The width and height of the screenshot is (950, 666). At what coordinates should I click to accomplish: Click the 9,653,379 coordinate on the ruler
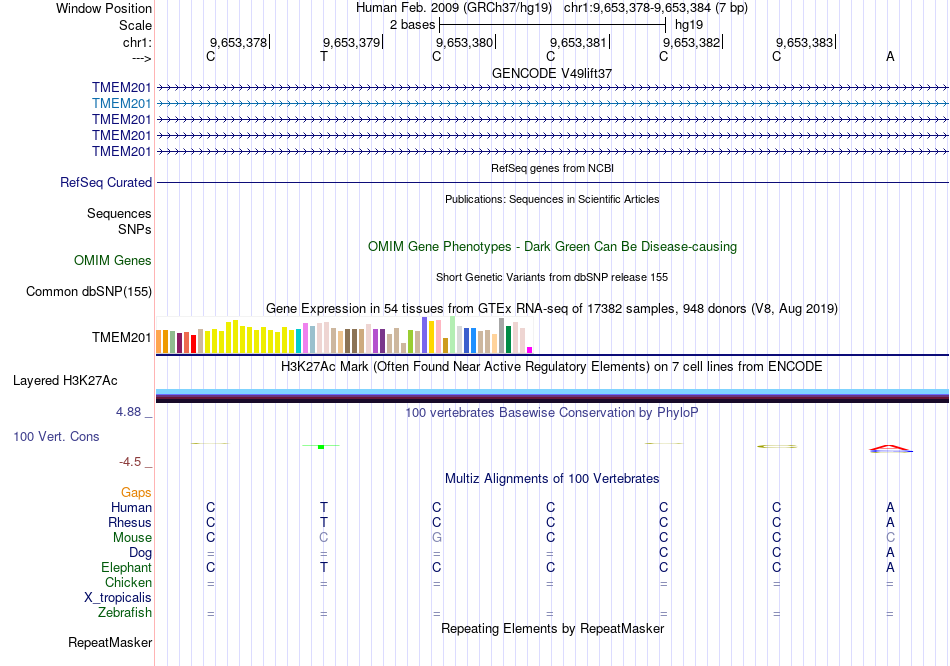(x=351, y=42)
